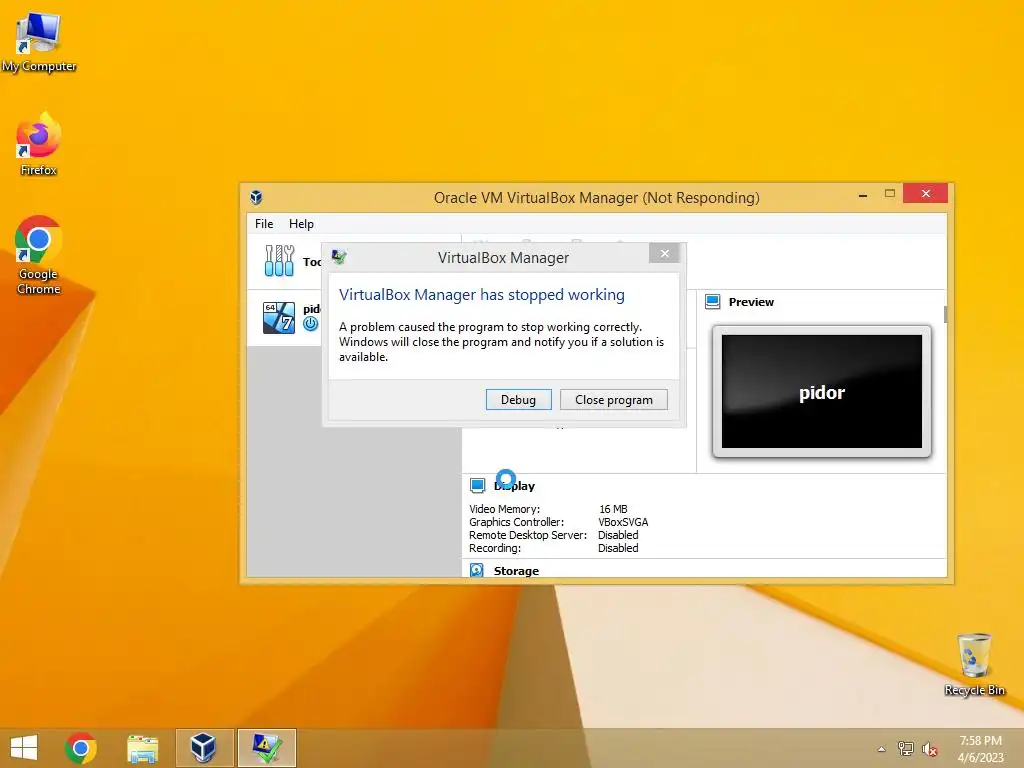This screenshot has height=768, width=1024.
Task: Click the 'VirtualBox Manager has stopped working' heading
Action: (482, 295)
